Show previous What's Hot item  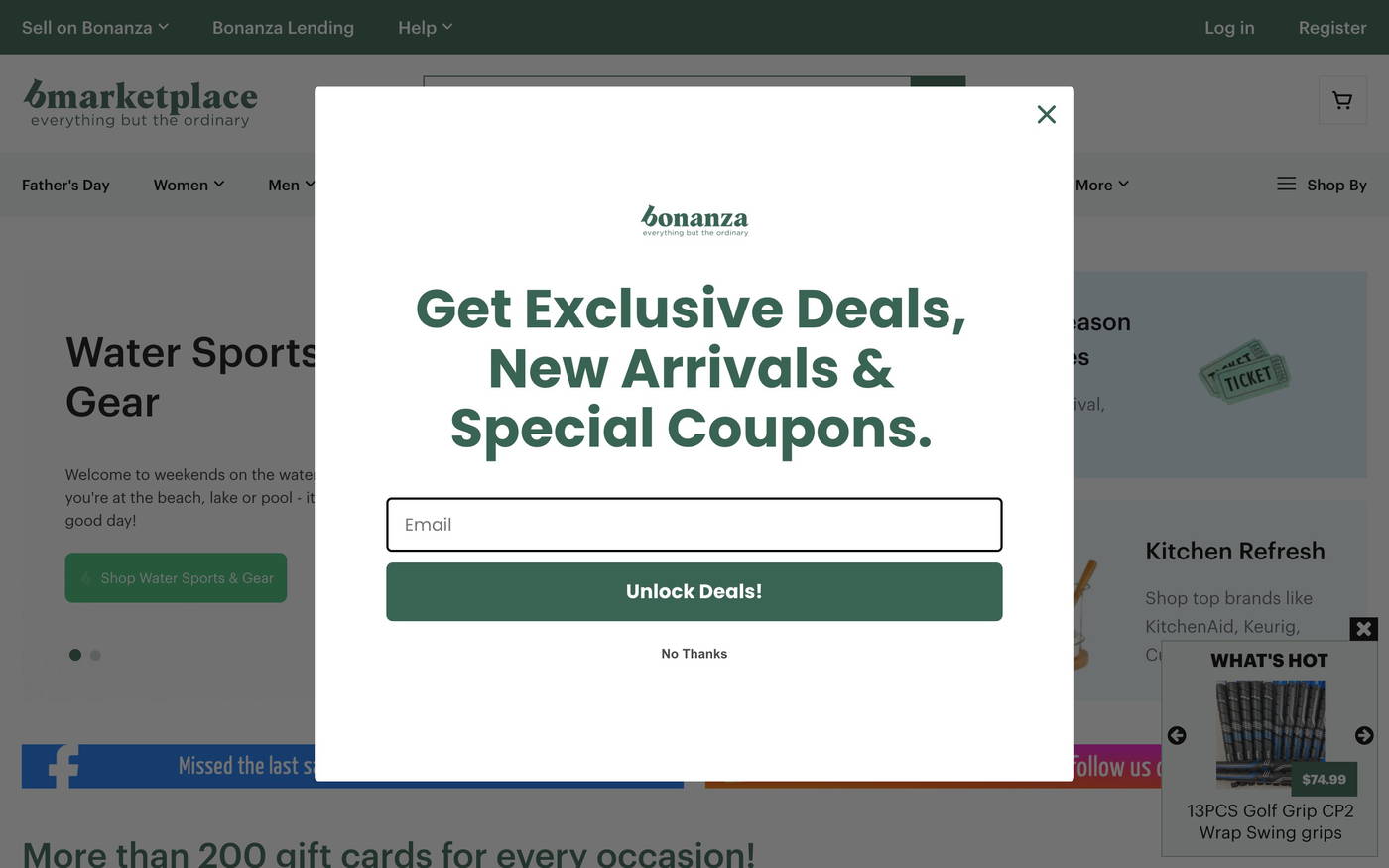(1177, 735)
